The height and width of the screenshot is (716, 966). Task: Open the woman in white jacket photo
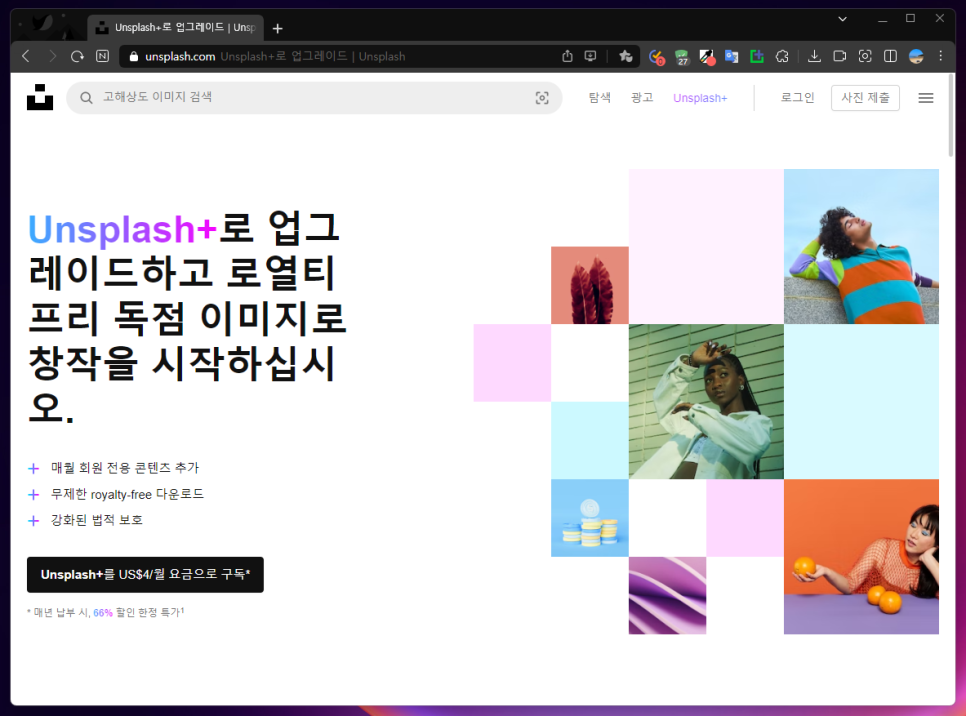[706, 402]
